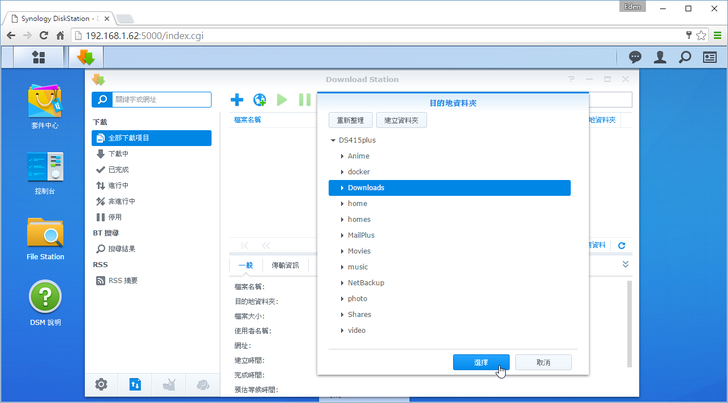Launch the Control Panel desktop icon

click(x=47, y=170)
